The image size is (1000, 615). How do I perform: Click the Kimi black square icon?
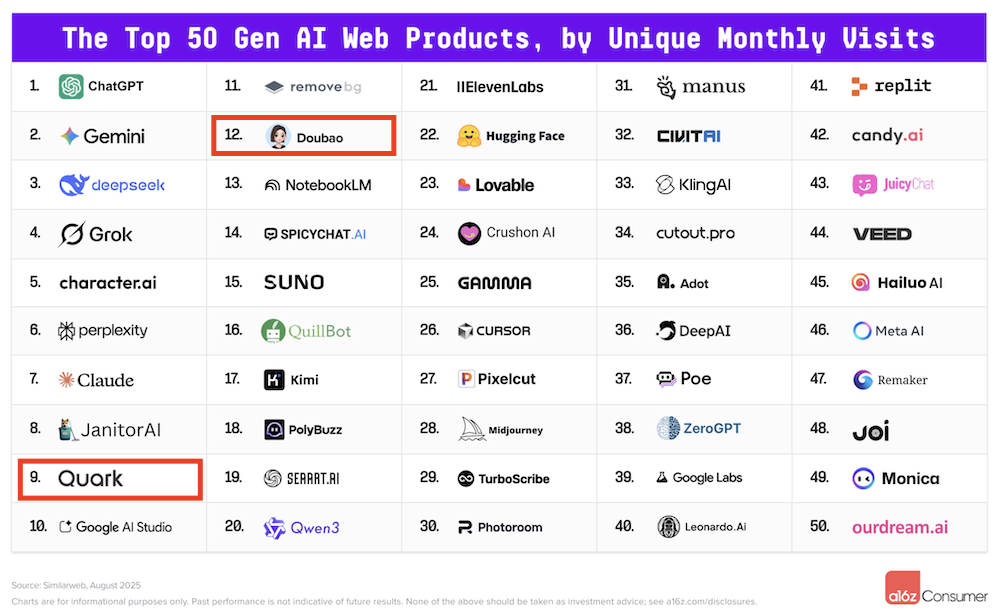[273, 380]
